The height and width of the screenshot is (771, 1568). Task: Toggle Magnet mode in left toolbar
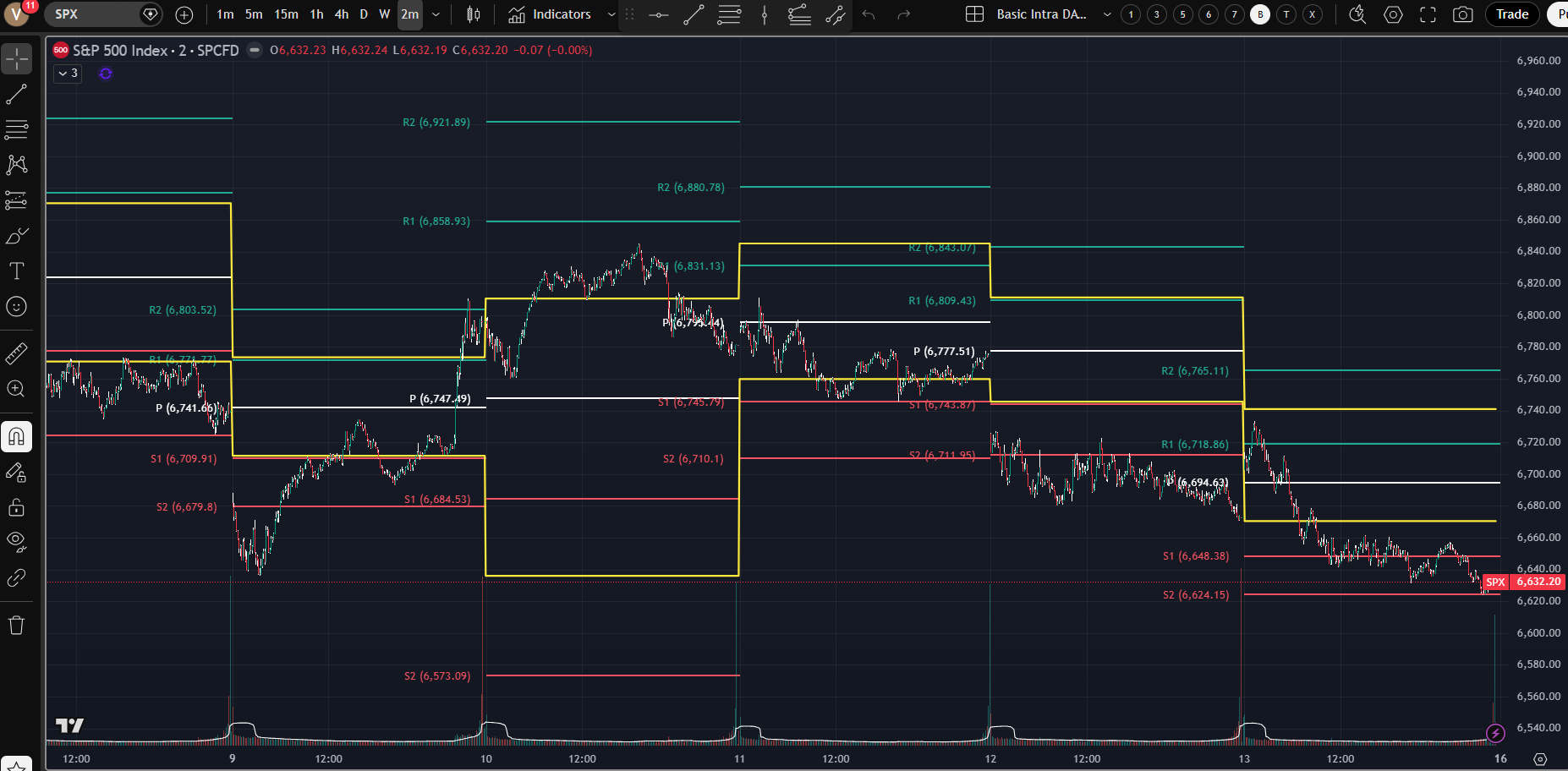point(16,437)
